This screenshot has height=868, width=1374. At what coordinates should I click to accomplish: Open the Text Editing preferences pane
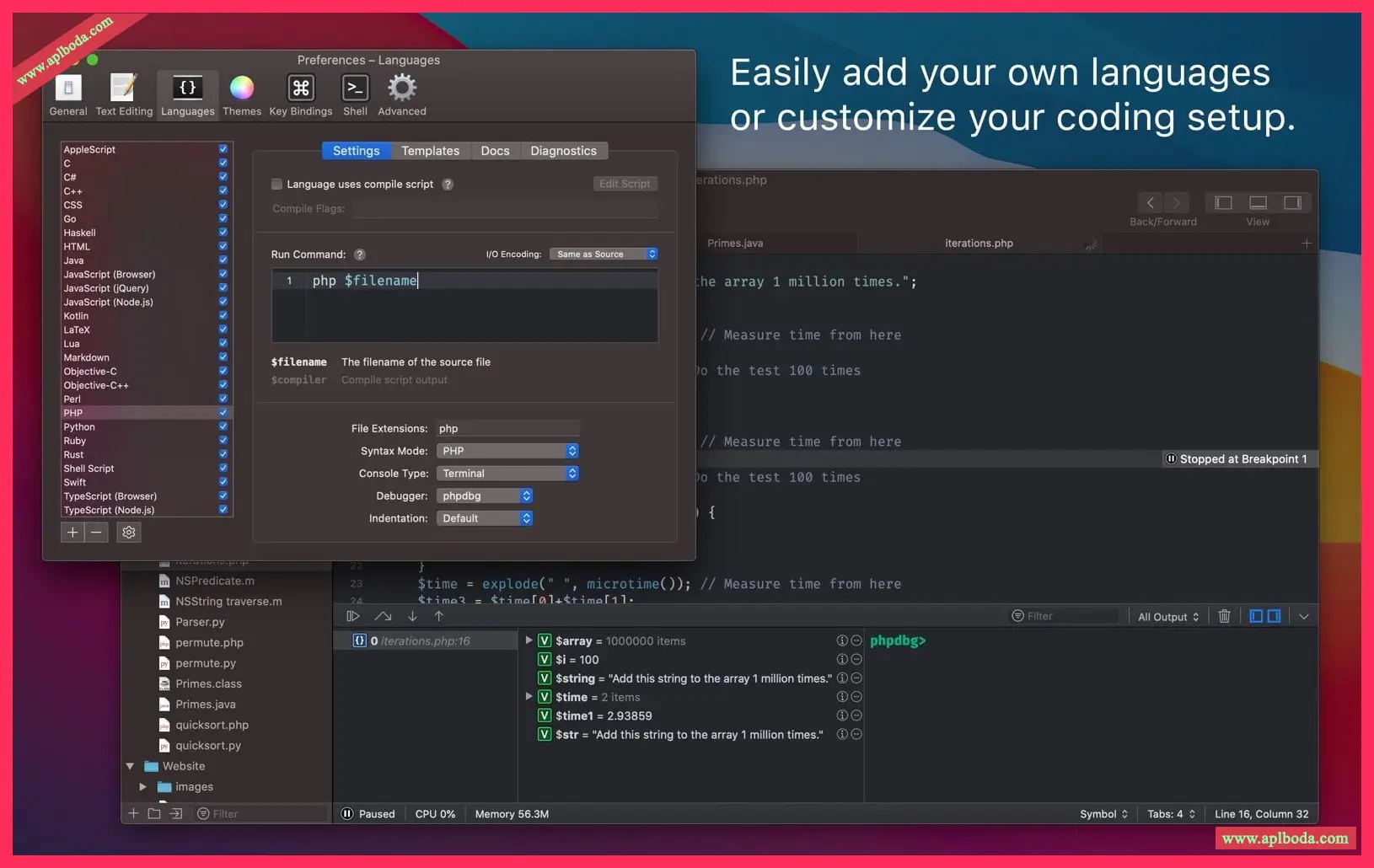(124, 95)
